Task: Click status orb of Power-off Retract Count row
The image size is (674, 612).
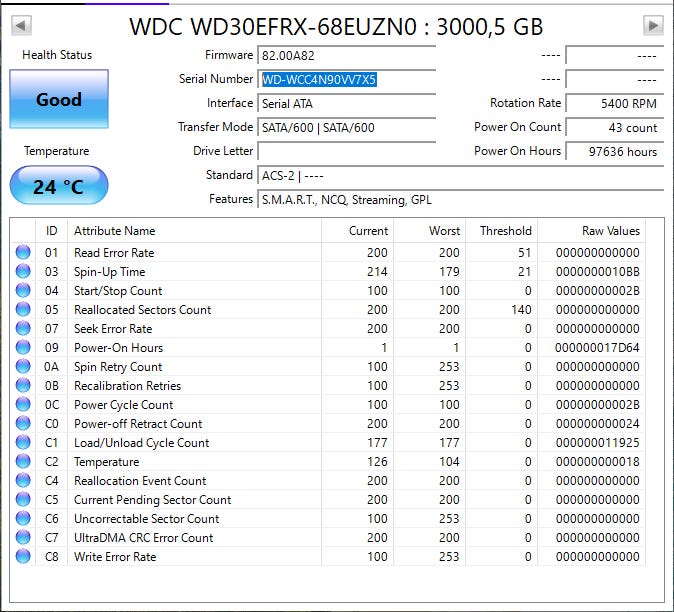Action: pos(23,423)
